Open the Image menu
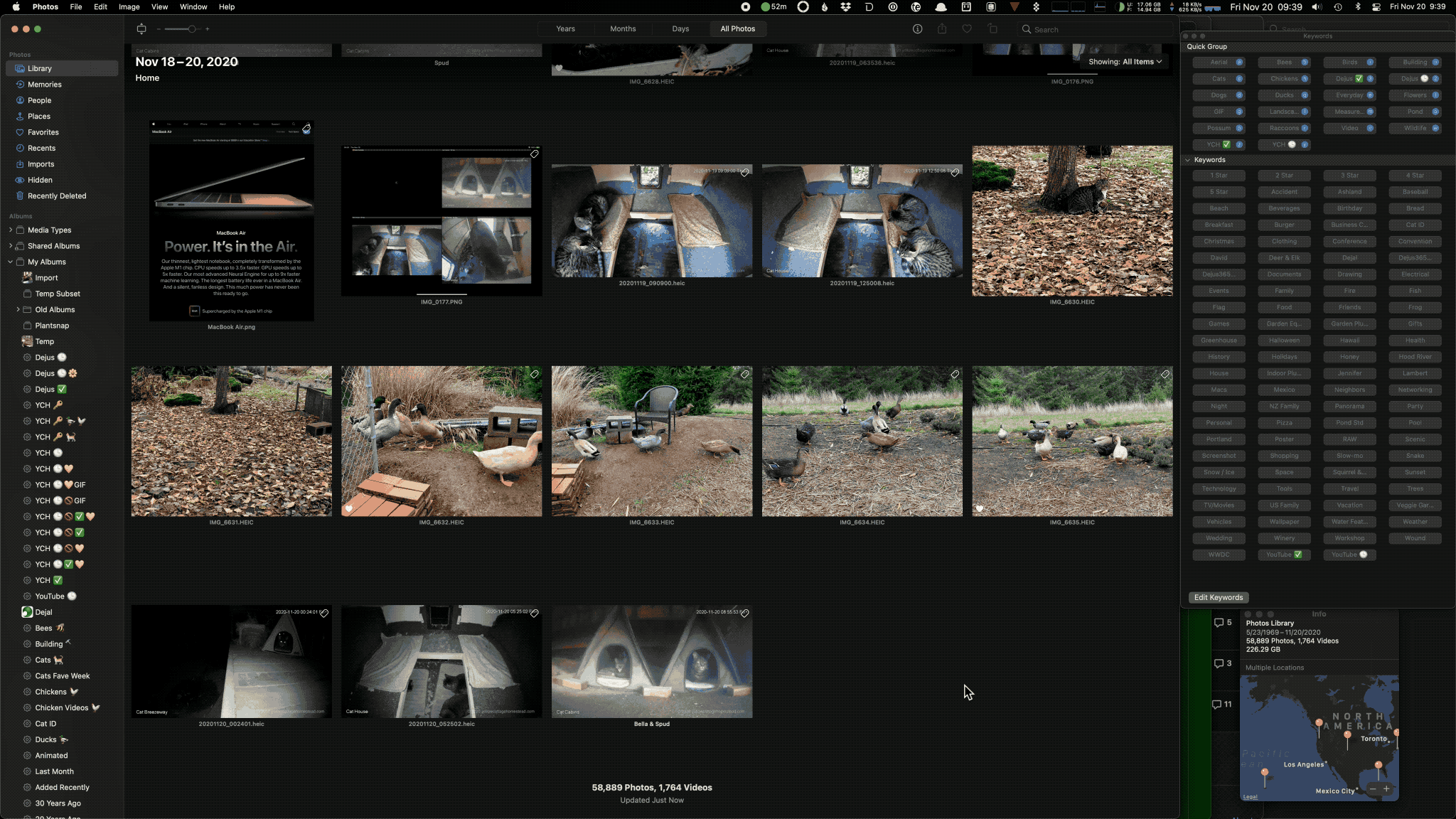 pyautogui.click(x=129, y=7)
